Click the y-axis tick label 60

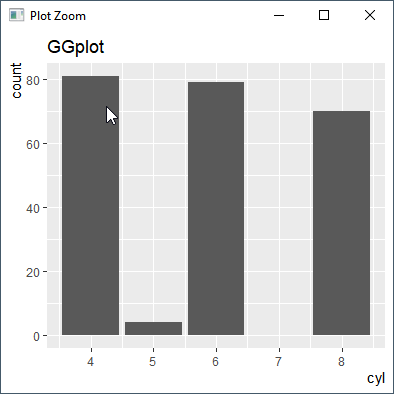(x=33, y=144)
